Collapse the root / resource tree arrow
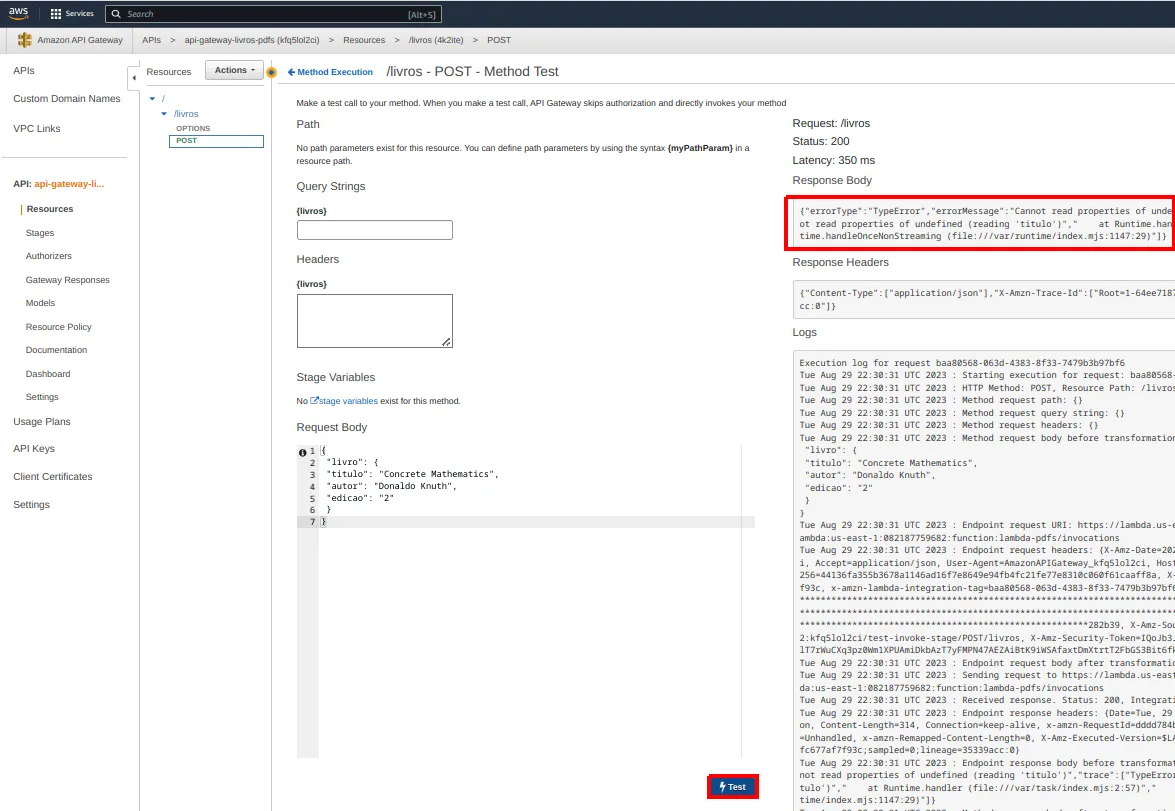This screenshot has width=1175, height=811. point(152,99)
